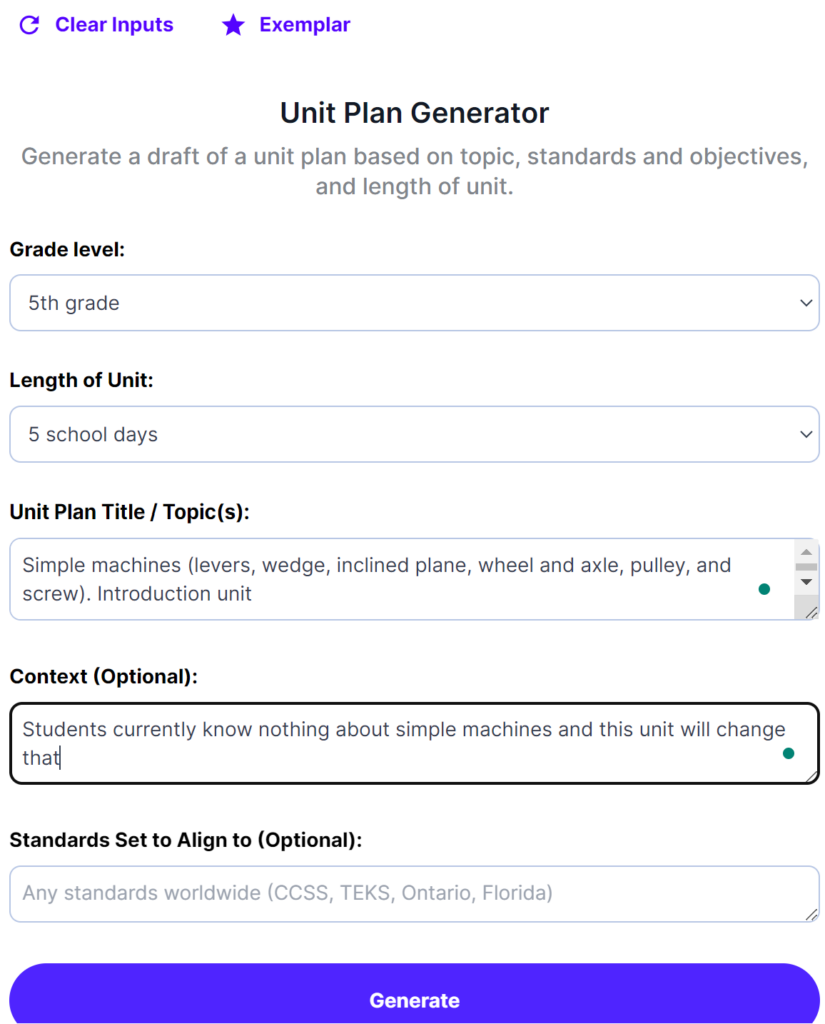Click the chevron arrow on Grade level selector

click(x=807, y=303)
